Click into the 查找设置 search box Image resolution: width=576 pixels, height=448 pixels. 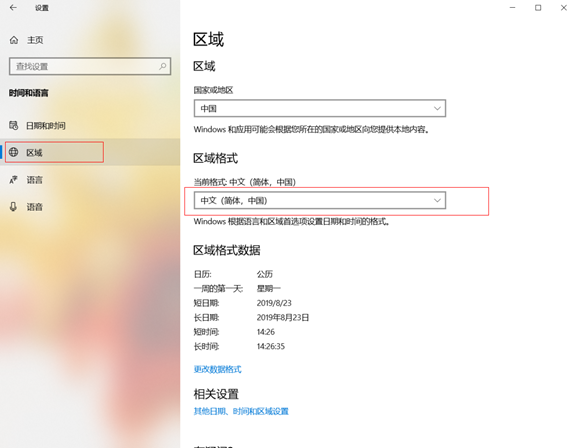pos(90,66)
